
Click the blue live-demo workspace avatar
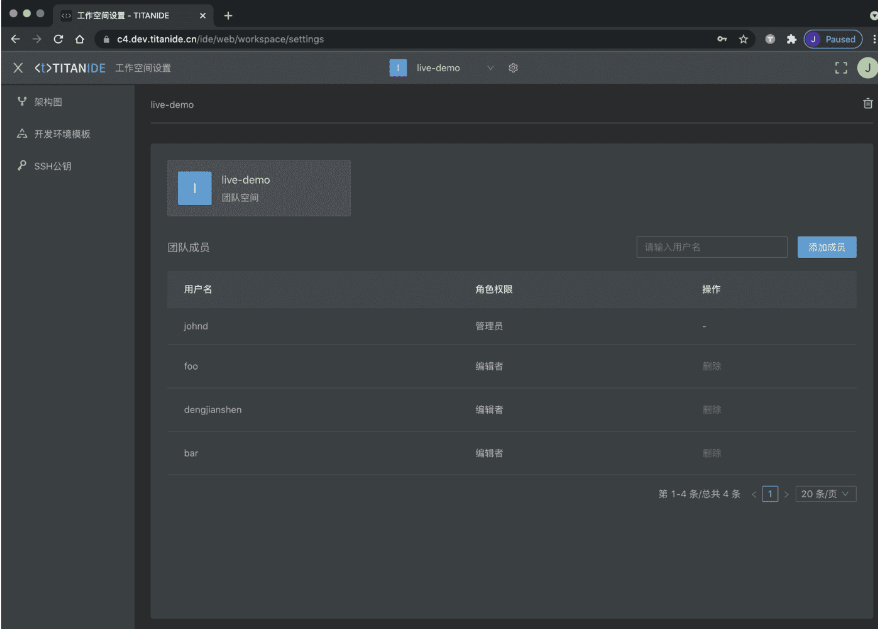coord(194,188)
